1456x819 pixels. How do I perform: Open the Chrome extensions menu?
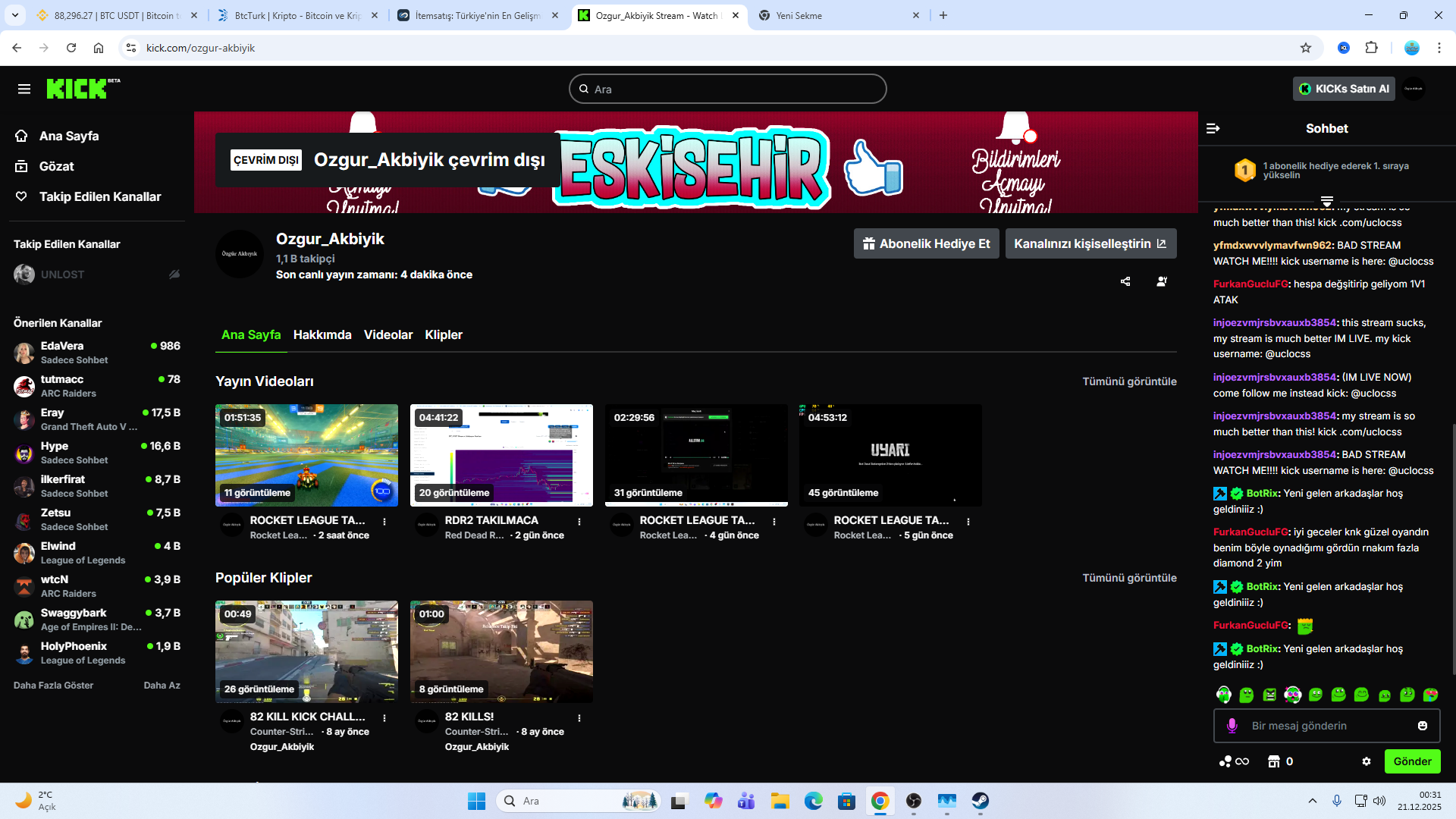pyautogui.click(x=1372, y=48)
